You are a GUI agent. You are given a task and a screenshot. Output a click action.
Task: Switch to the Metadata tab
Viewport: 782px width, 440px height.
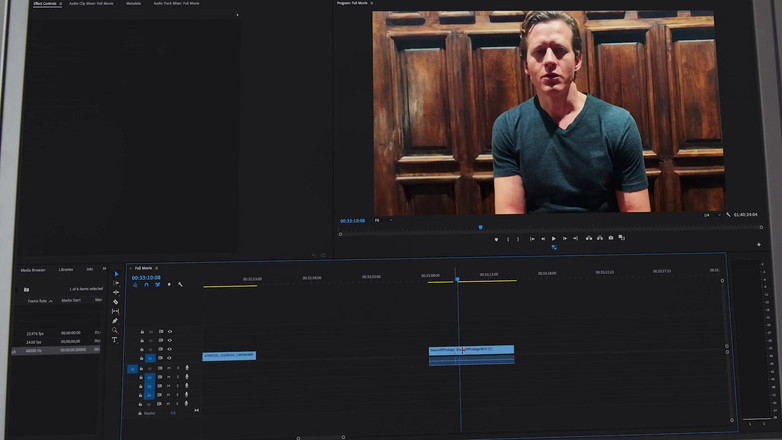point(133,4)
